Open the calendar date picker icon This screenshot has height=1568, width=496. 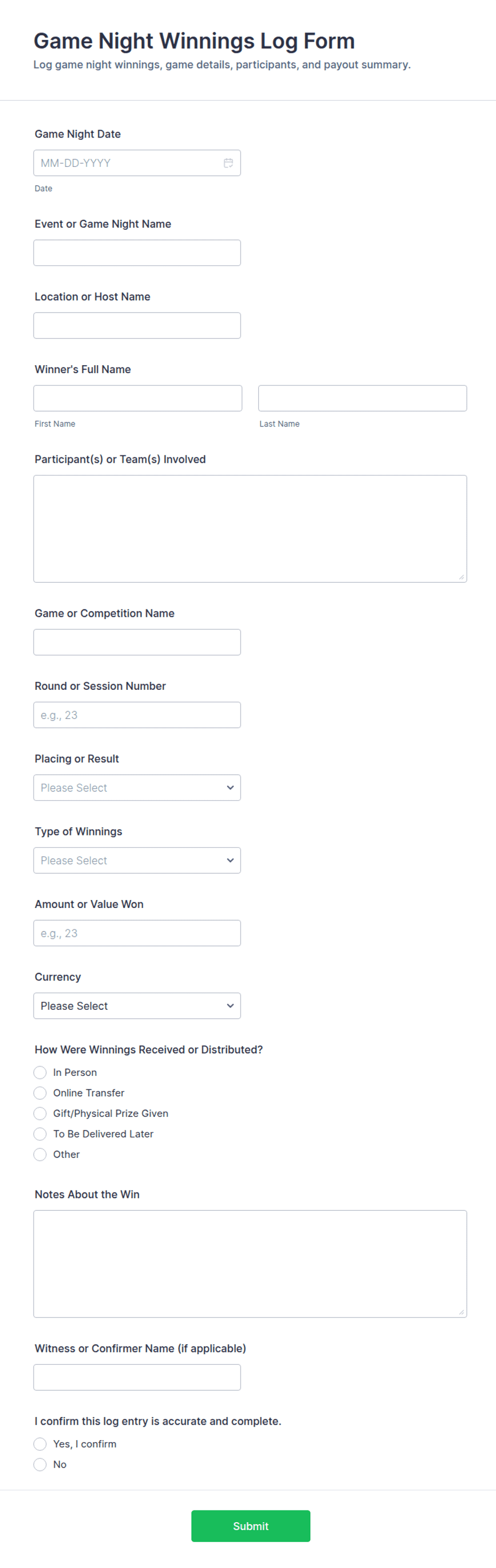[228, 163]
